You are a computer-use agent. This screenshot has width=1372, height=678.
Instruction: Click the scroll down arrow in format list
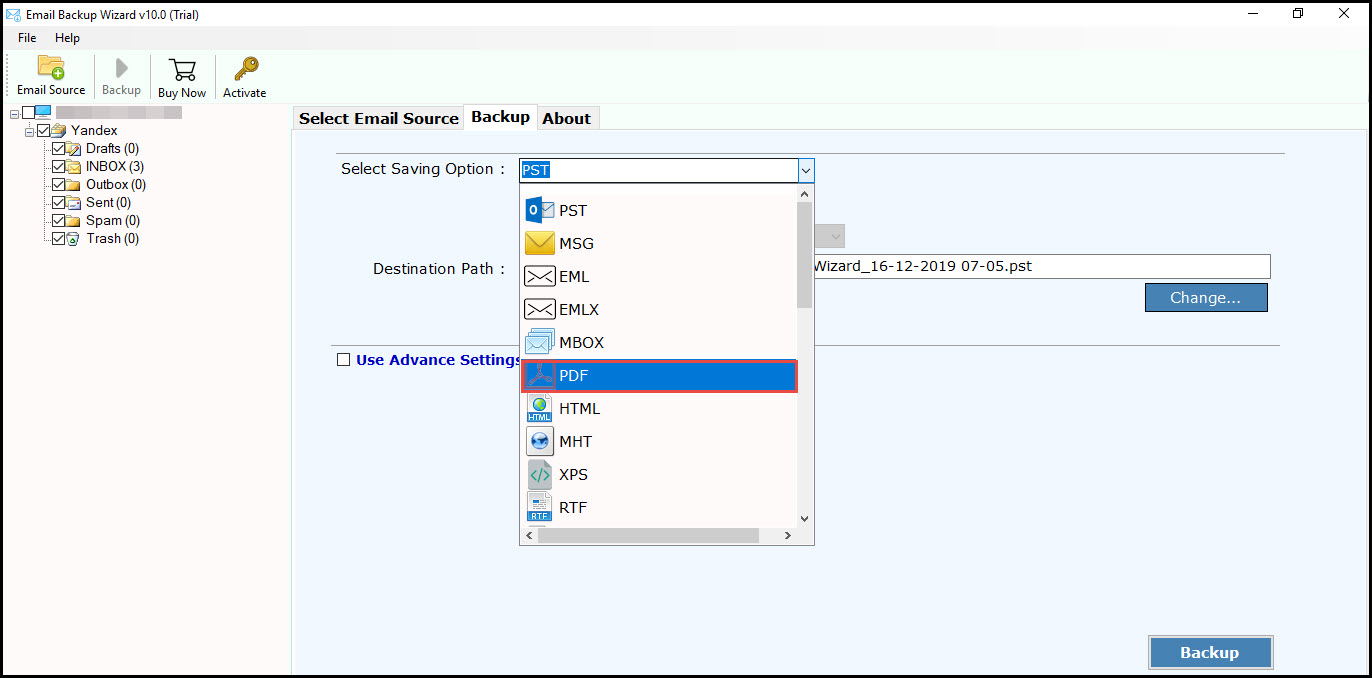coord(804,518)
